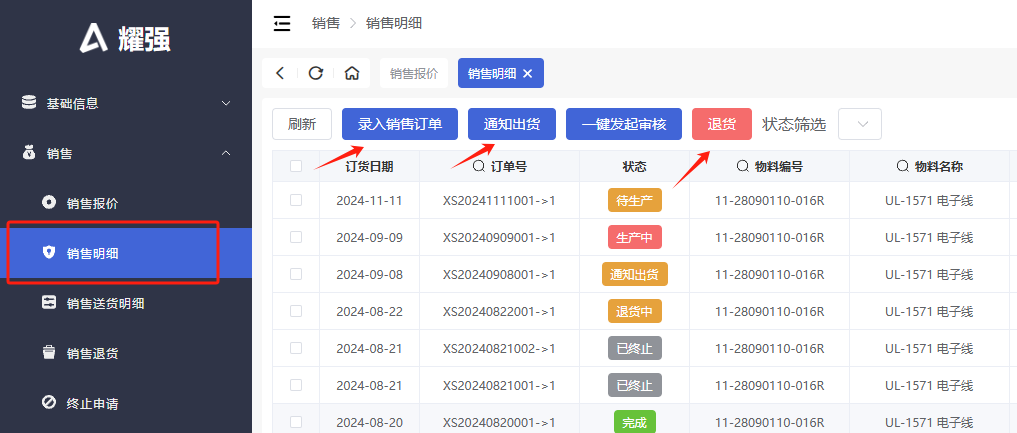The height and width of the screenshot is (433, 1017).
Task: Check the row for order XS20240821001->1
Action: click(x=296, y=385)
